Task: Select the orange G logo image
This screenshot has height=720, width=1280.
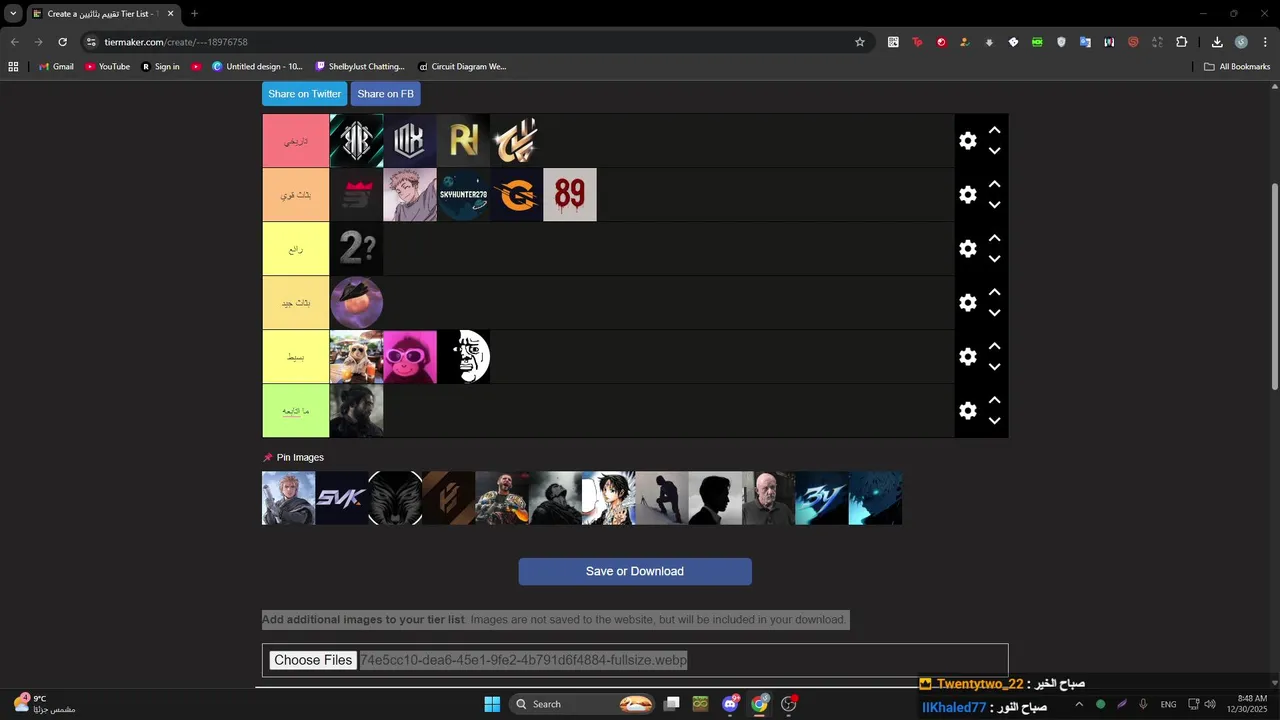Action: (517, 195)
